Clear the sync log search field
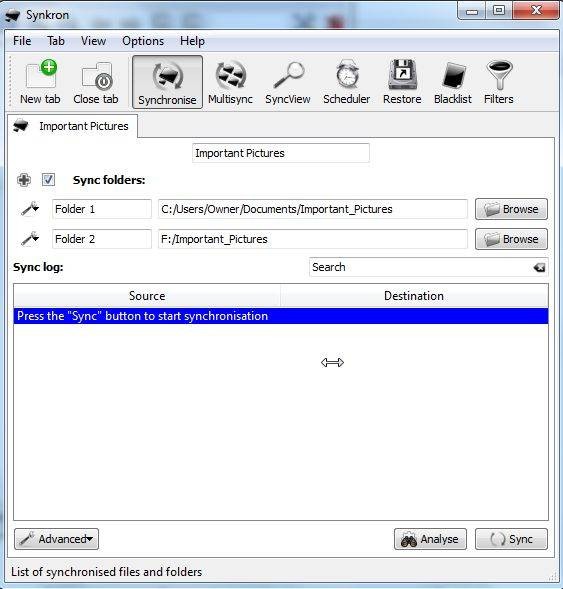The width and height of the screenshot is (563, 589). 539,267
